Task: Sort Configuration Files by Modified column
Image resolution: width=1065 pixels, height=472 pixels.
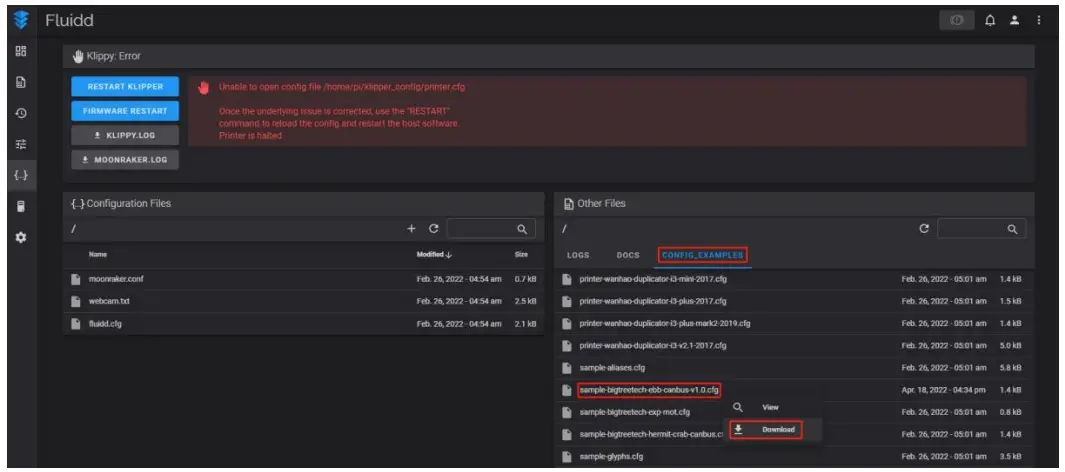Action: pyautogui.click(x=434, y=254)
